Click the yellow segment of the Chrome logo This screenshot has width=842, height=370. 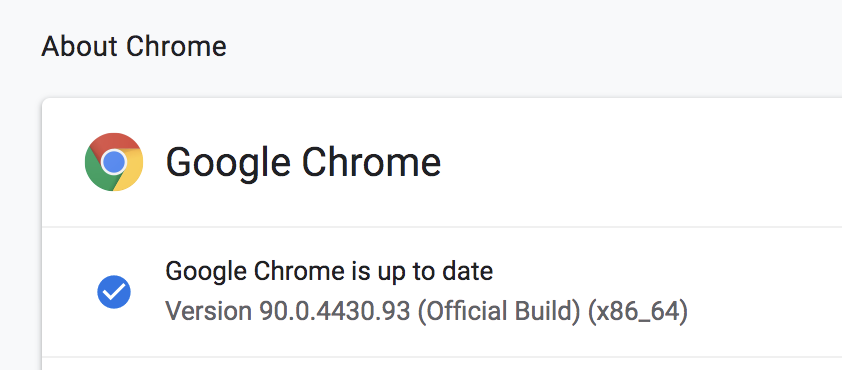pos(130,175)
